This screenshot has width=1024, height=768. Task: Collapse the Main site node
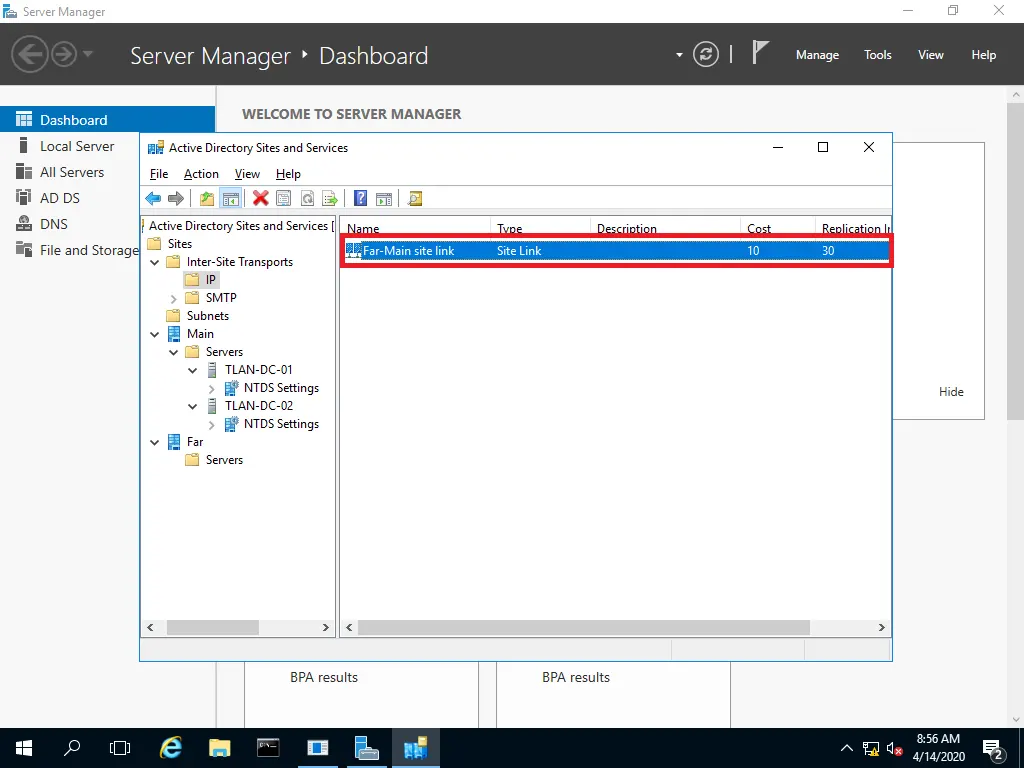click(155, 334)
